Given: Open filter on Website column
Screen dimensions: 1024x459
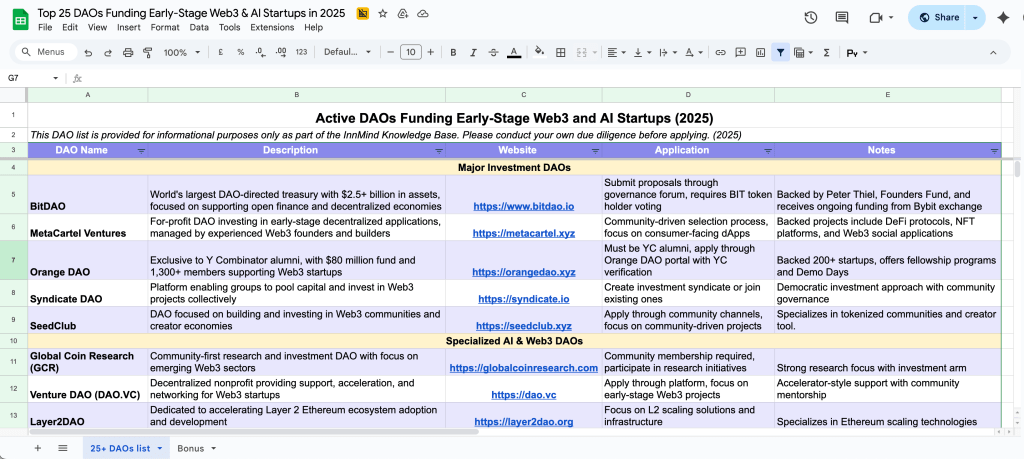Looking at the screenshot, I should (x=595, y=151).
